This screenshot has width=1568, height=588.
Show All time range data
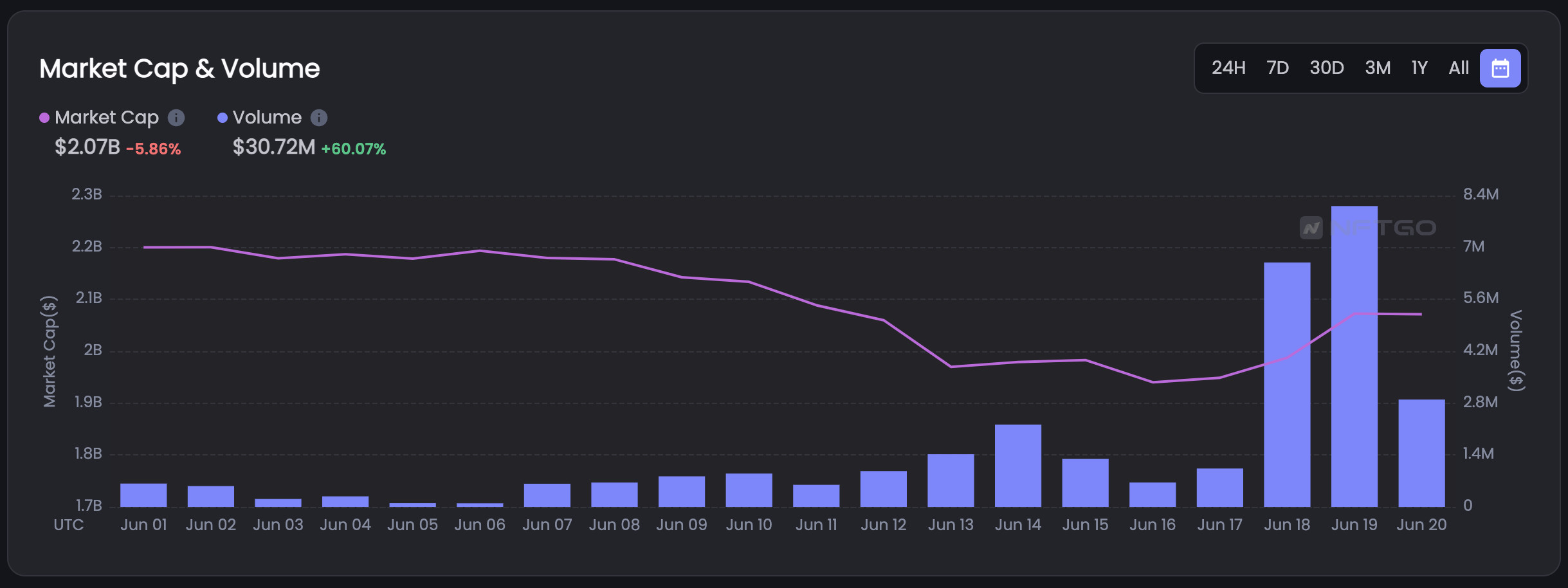pyautogui.click(x=1459, y=68)
